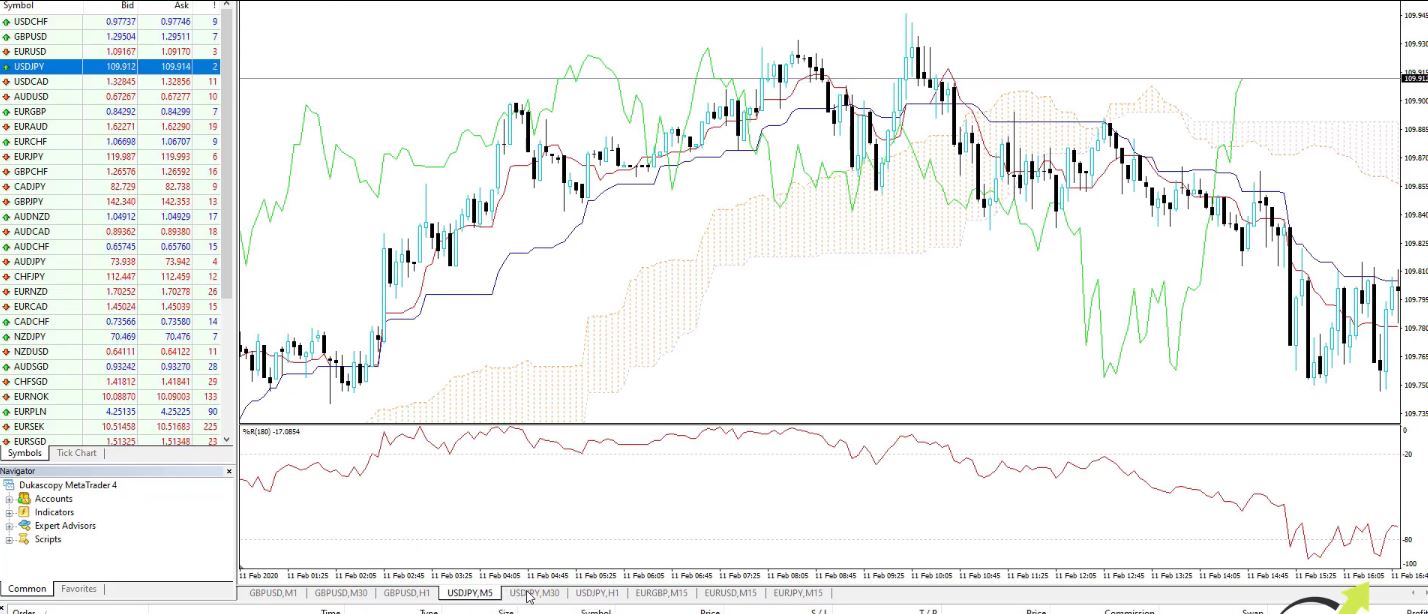Click the Expert Advisors icon in the Navigator
This screenshot has height=614, width=1428.
[26, 525]
